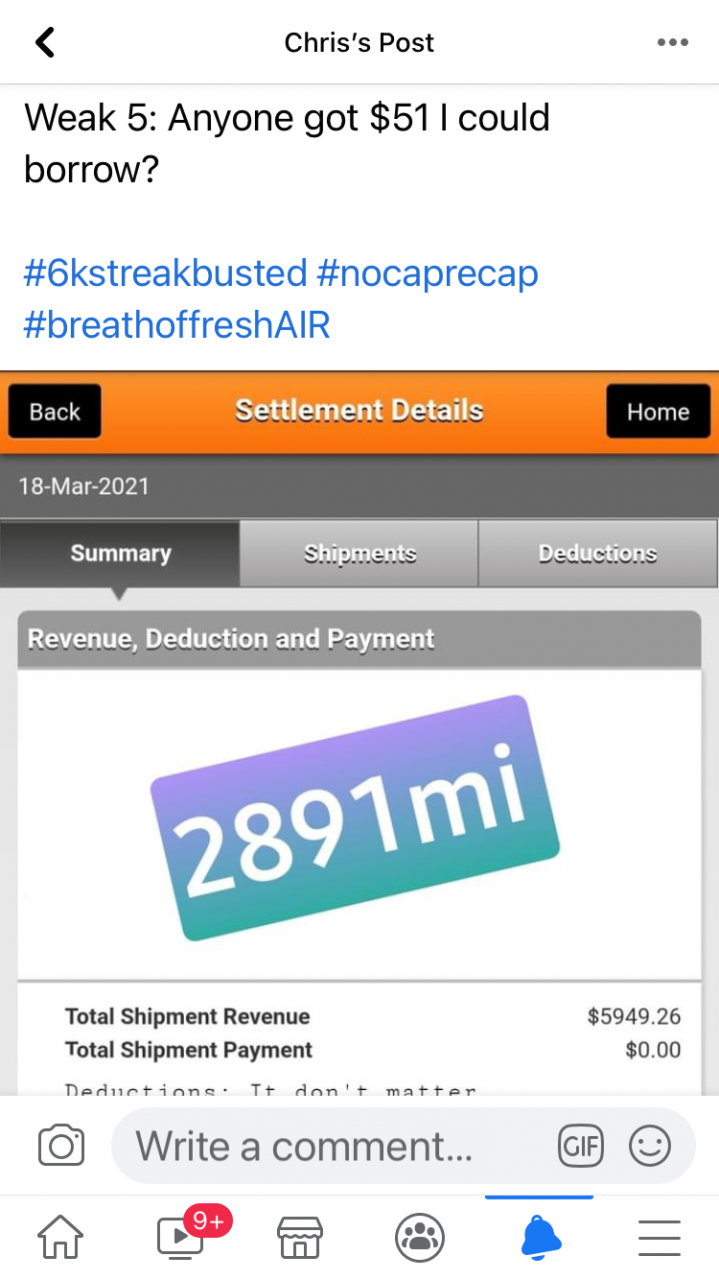The height and width of the screenshot is (1280, 719).
Task: Go to the Home feed icon
Action: point(61,1238)
